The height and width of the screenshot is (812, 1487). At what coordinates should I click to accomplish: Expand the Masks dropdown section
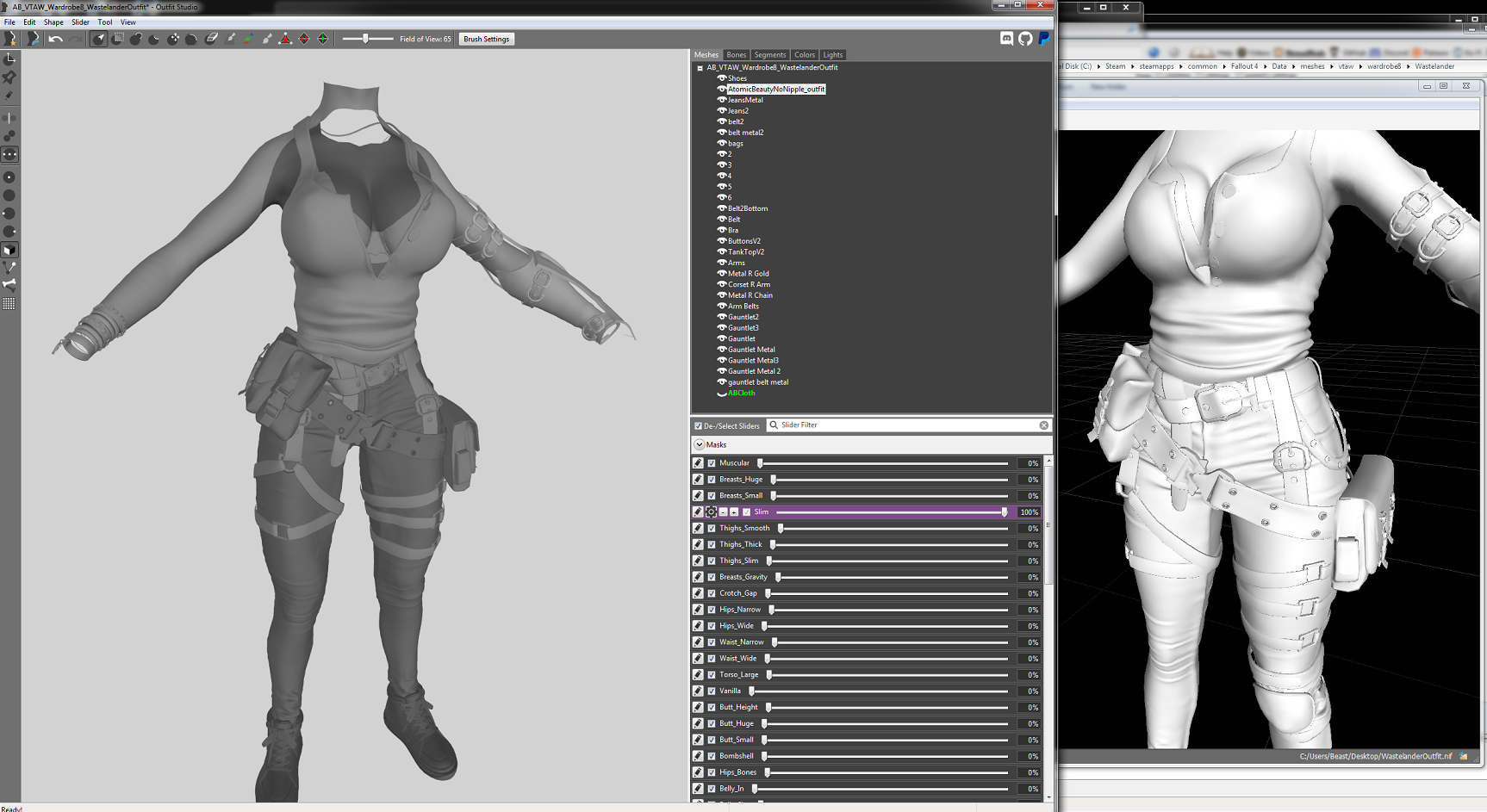(700, 444)
